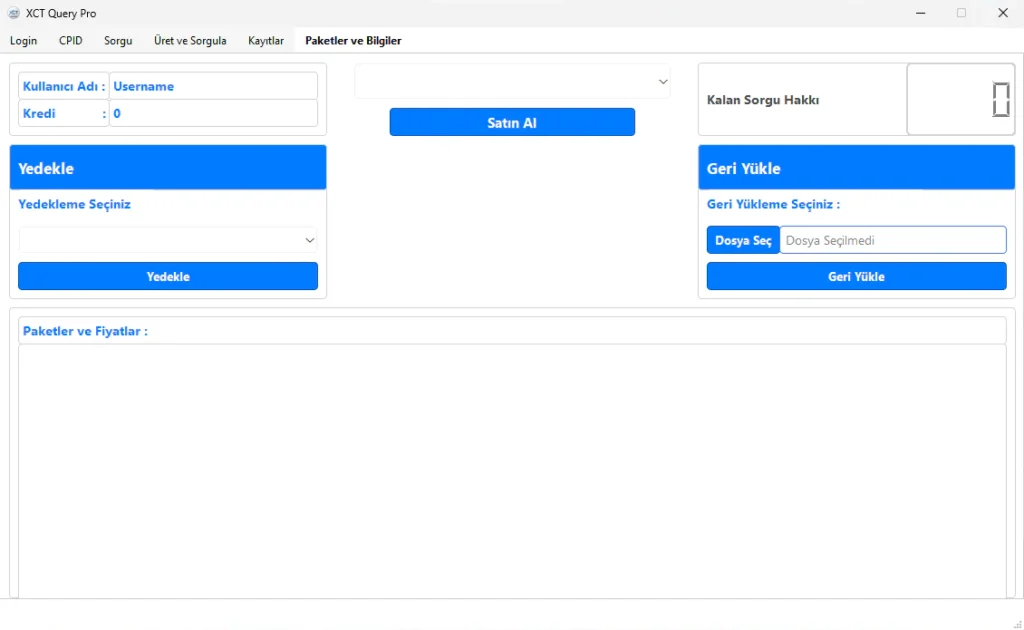Click inside the Paketler ve Fiyatlar text area
Viewport: 1024px width, 630px height.
[512, 470]
